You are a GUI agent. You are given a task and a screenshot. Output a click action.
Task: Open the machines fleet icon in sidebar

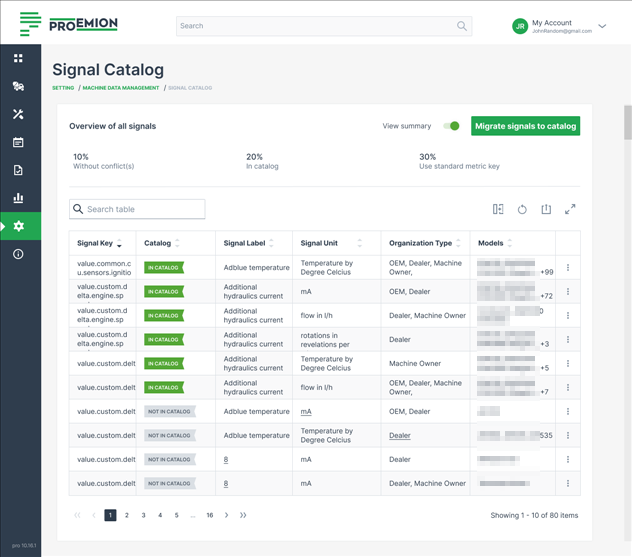[18, 87]
